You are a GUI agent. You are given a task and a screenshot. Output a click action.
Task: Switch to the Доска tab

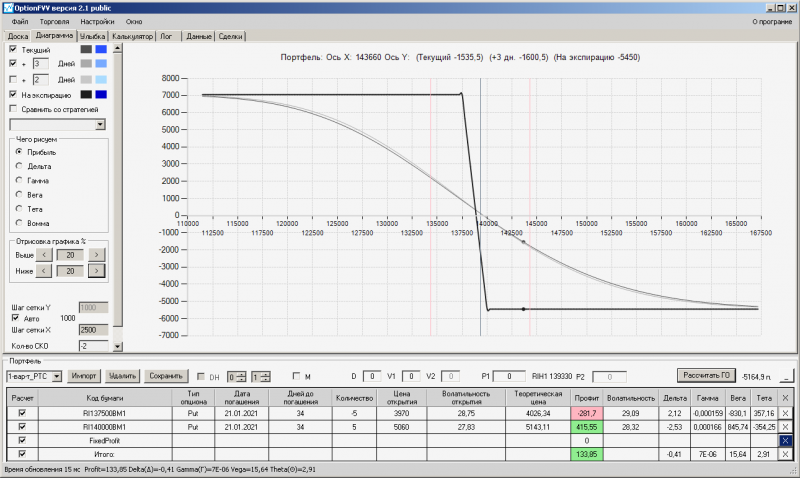[17, 36]
